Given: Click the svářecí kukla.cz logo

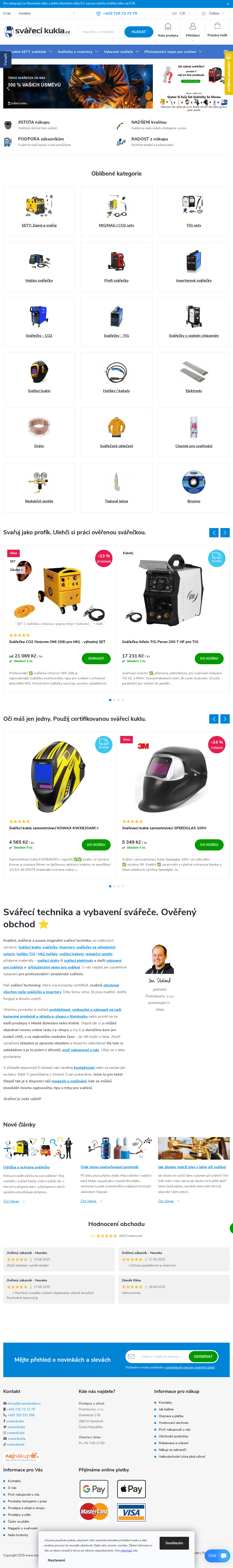Looking at the screenshot, I should [37, 32].
